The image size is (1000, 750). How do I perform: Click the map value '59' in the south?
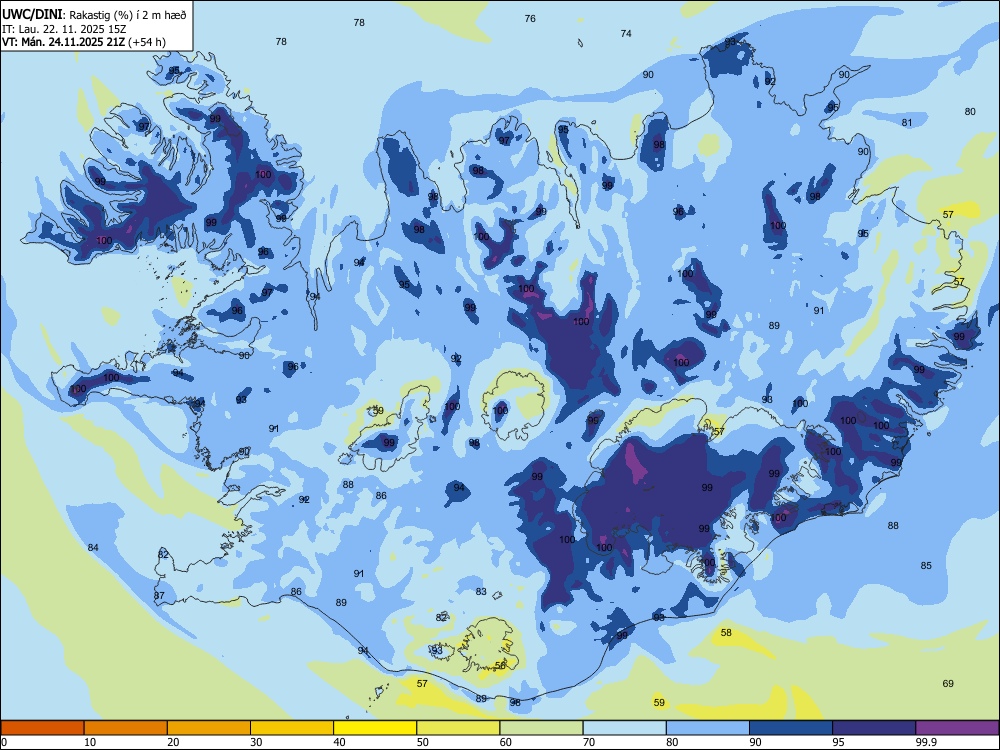click(x=659, y=702)
